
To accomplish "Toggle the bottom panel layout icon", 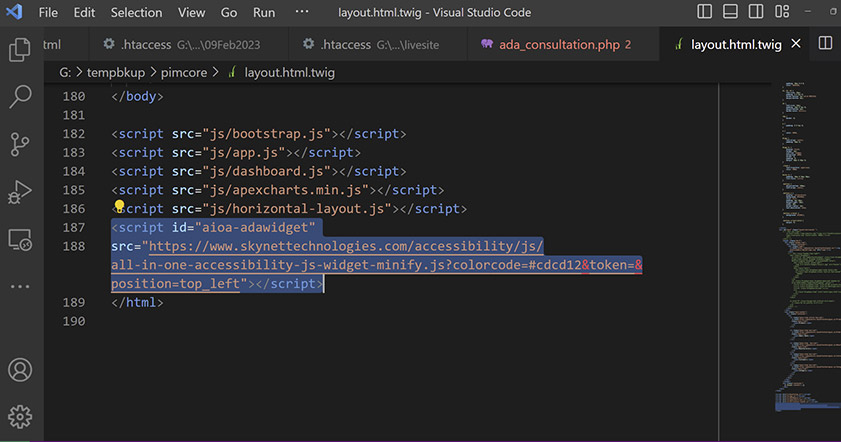I will click(730, 12).
